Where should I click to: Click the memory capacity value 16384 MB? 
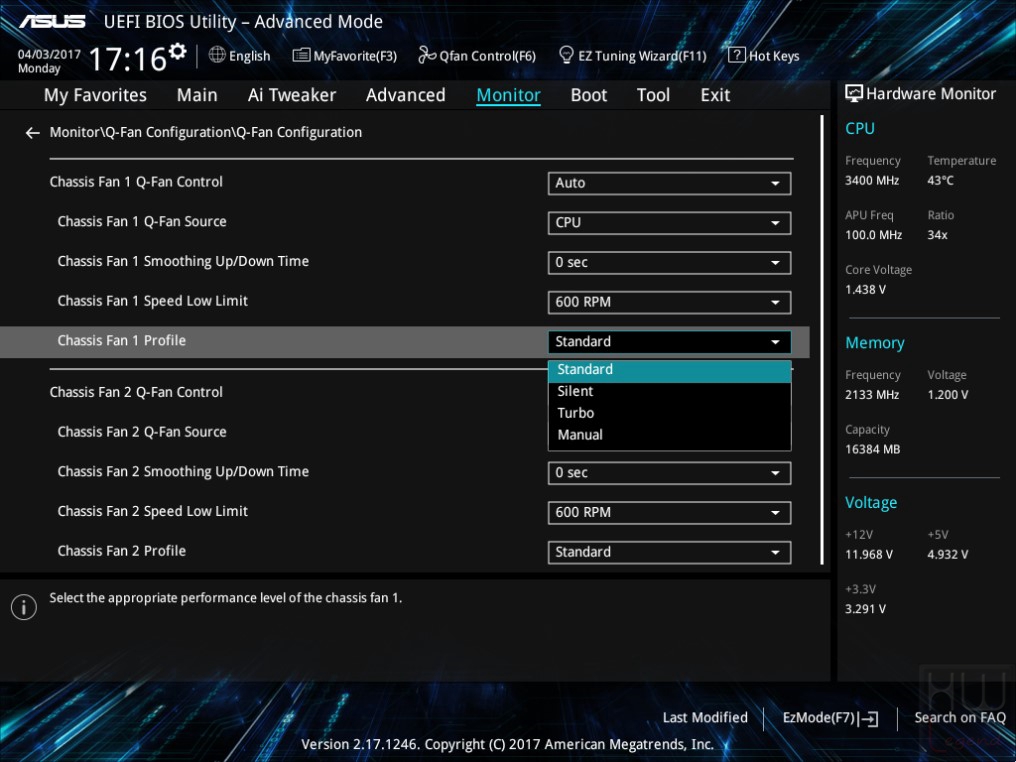point(872,450)
